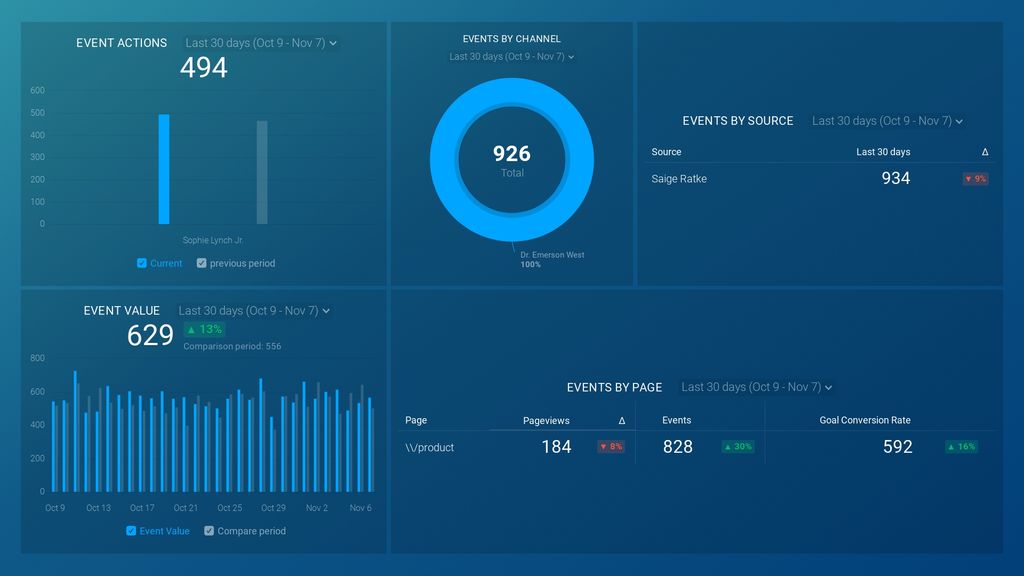This screenshot has width=1024, height=576.
Task: Select the Saige Ratke source row
Action: tap(820, 178)
